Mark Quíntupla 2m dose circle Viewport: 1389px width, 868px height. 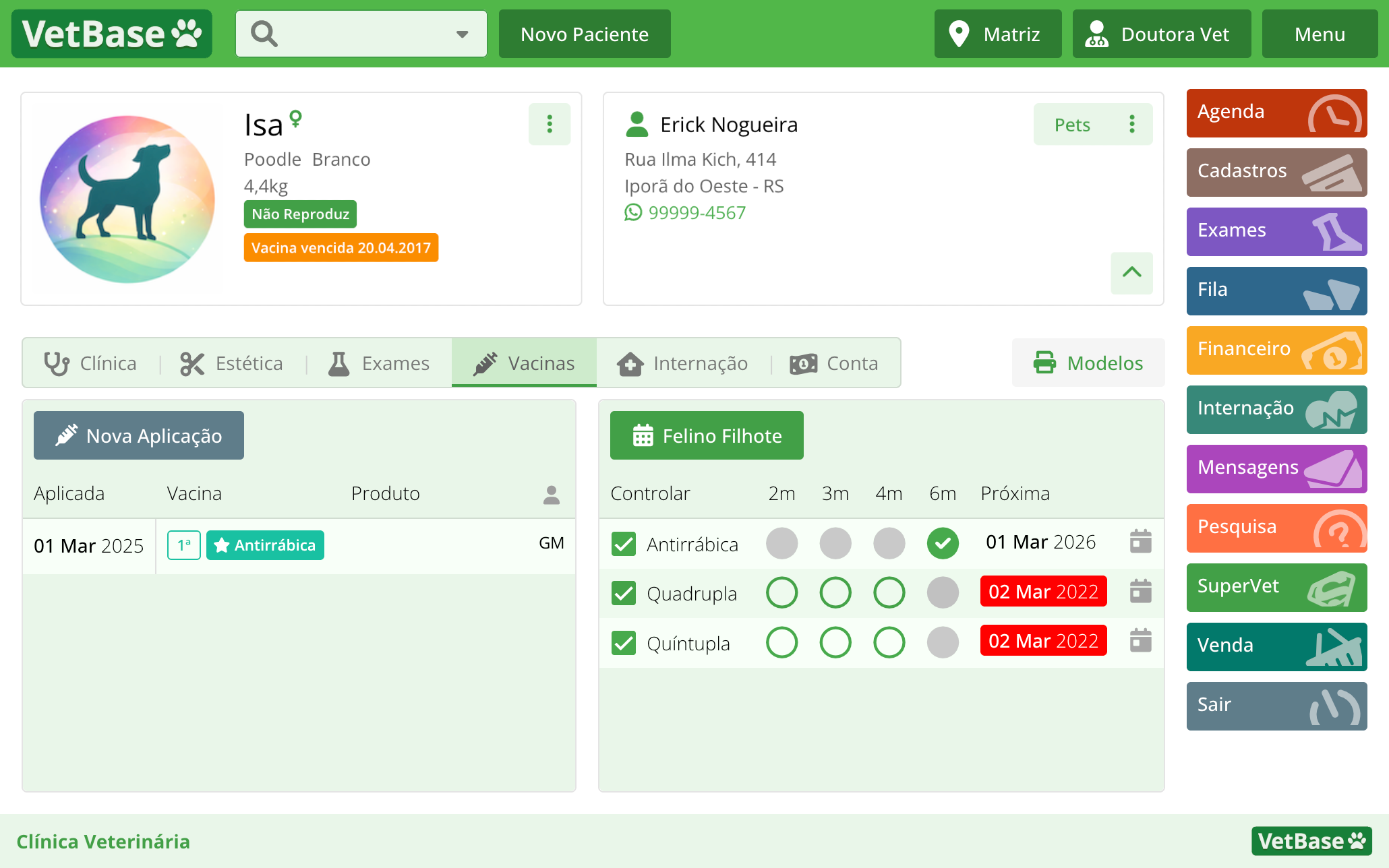[781, 642]
